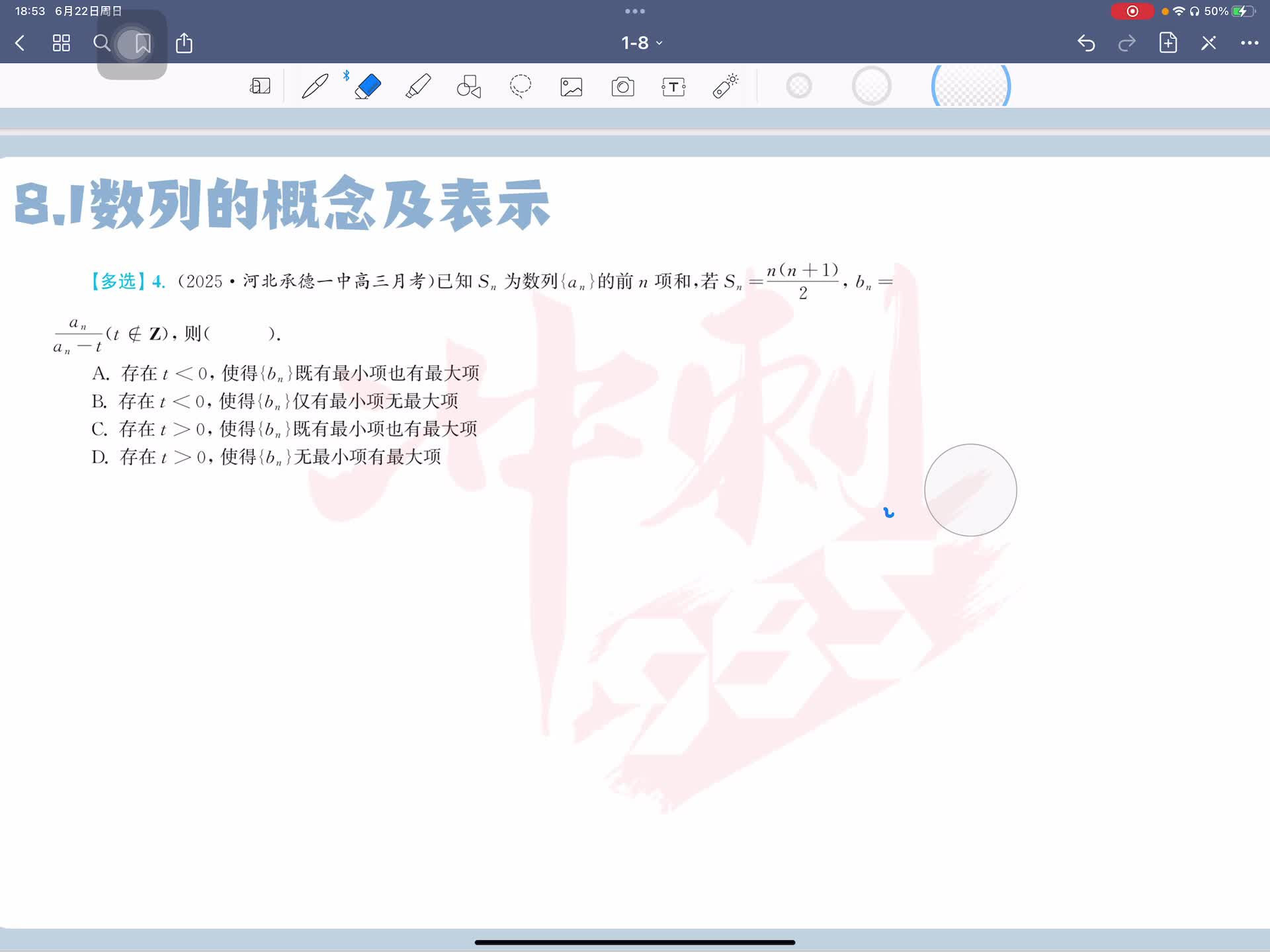Open the more options ellipsis menu
Screen dimensions: 1270x952
1249,43
